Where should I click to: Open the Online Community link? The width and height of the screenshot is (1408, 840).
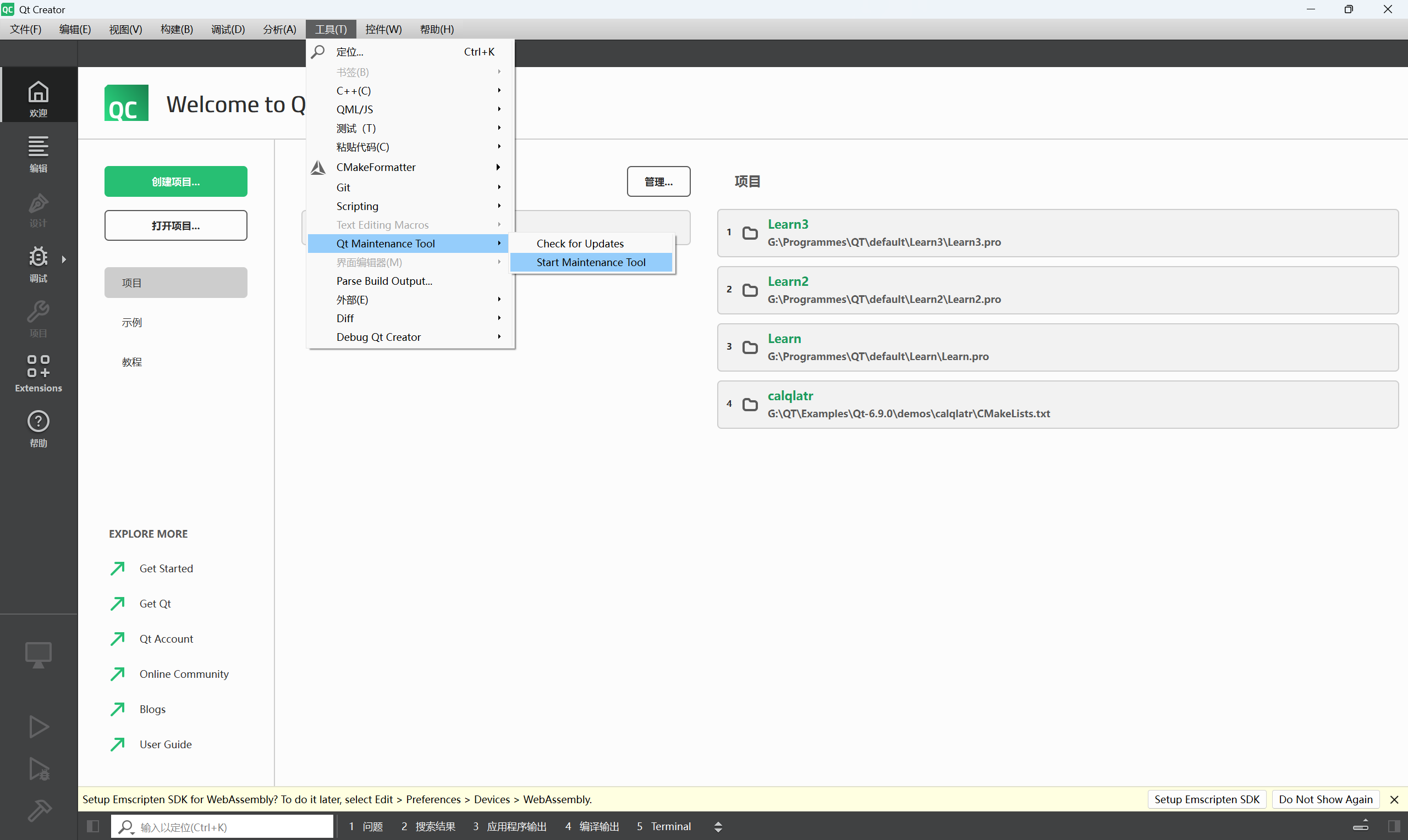coord(184,673)
